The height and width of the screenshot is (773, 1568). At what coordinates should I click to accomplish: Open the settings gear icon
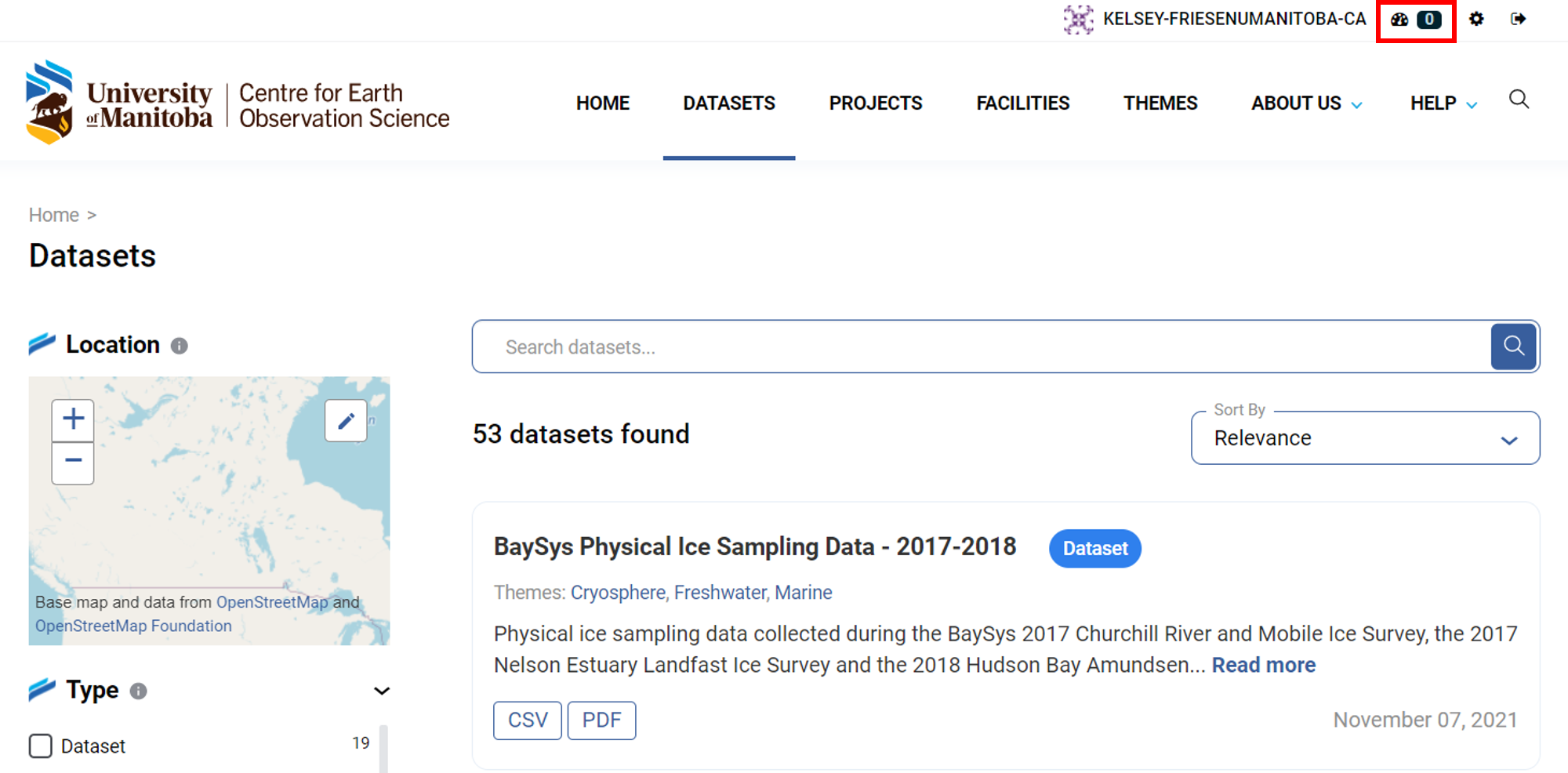[x=1476, y=19]
